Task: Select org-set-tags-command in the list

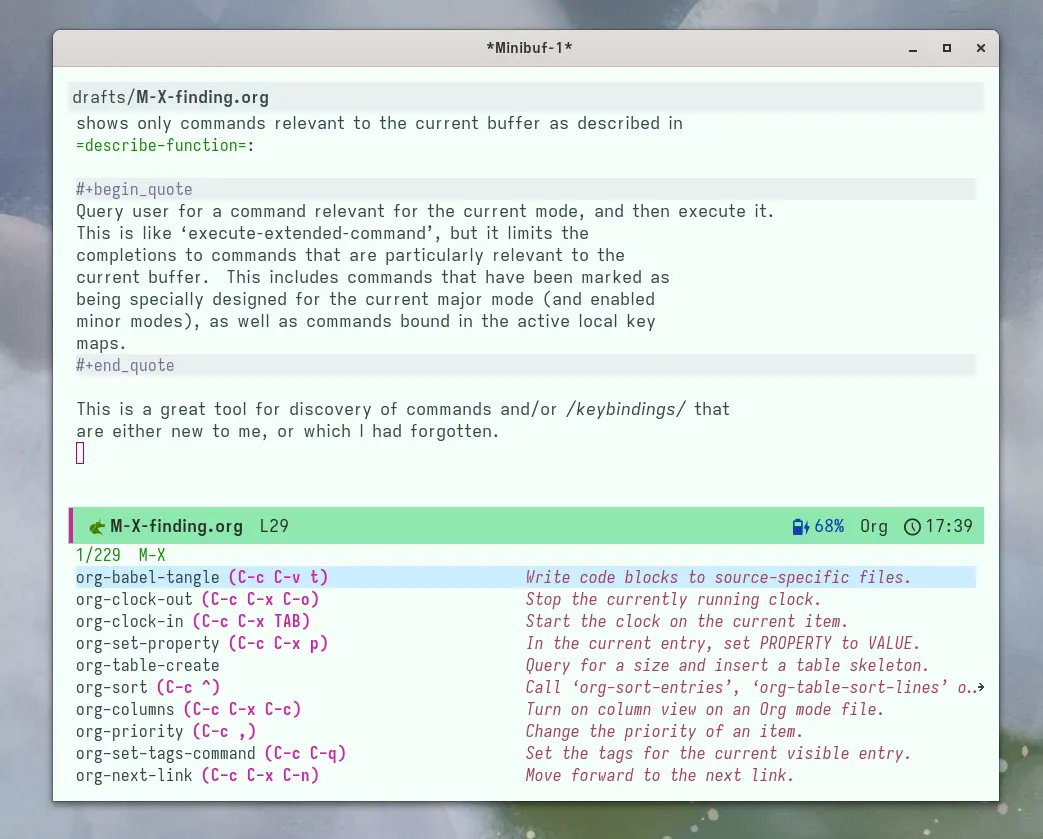Action: tap(165, 754)
